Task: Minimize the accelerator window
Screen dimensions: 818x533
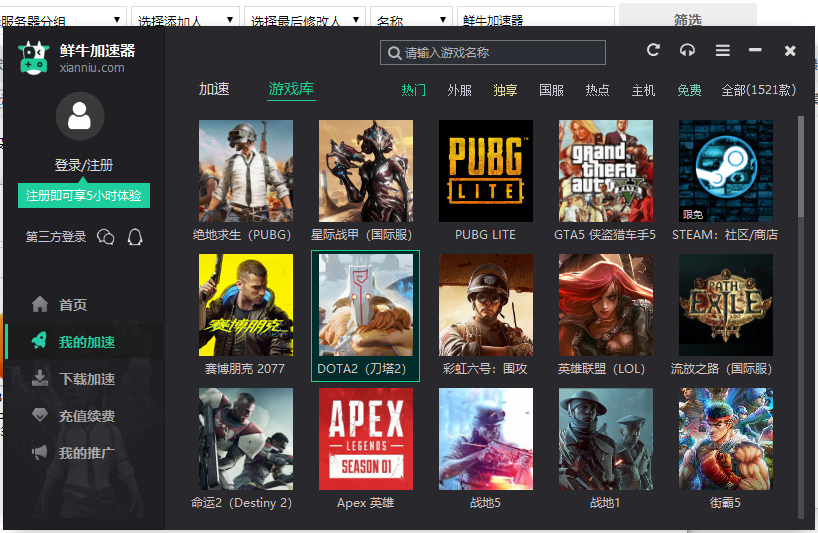Action: pyautogui.click(x=755, y=50)
